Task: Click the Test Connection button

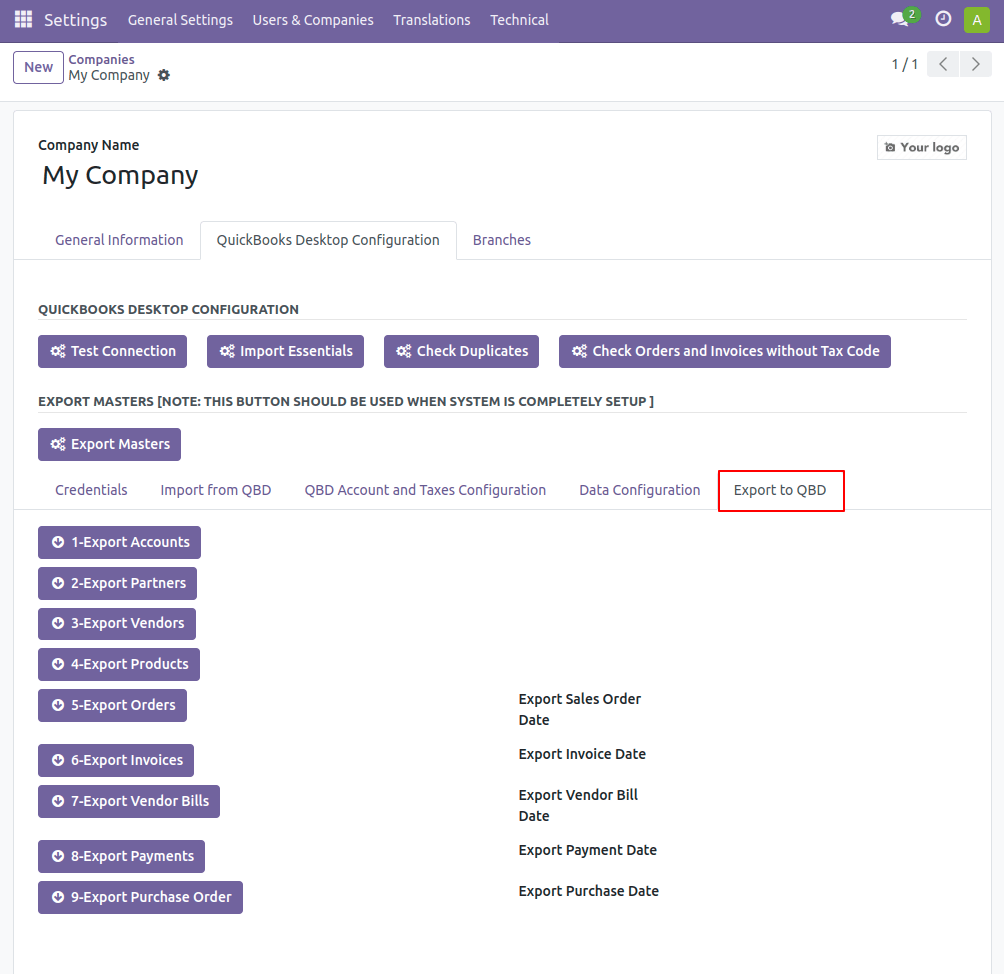Action: click(x=112, y=351)
